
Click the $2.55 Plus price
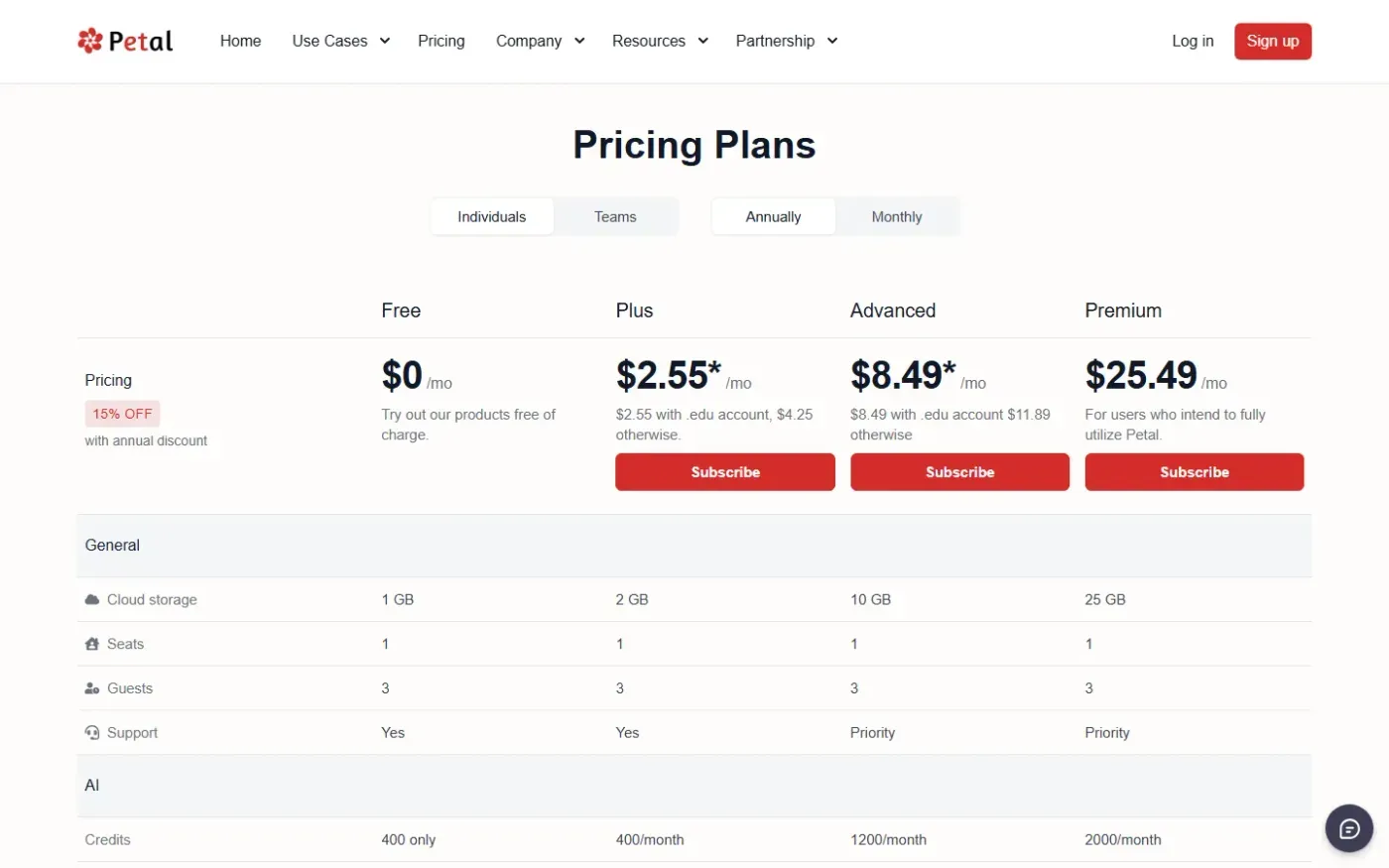pyautogui.click(x=669, y=375)
